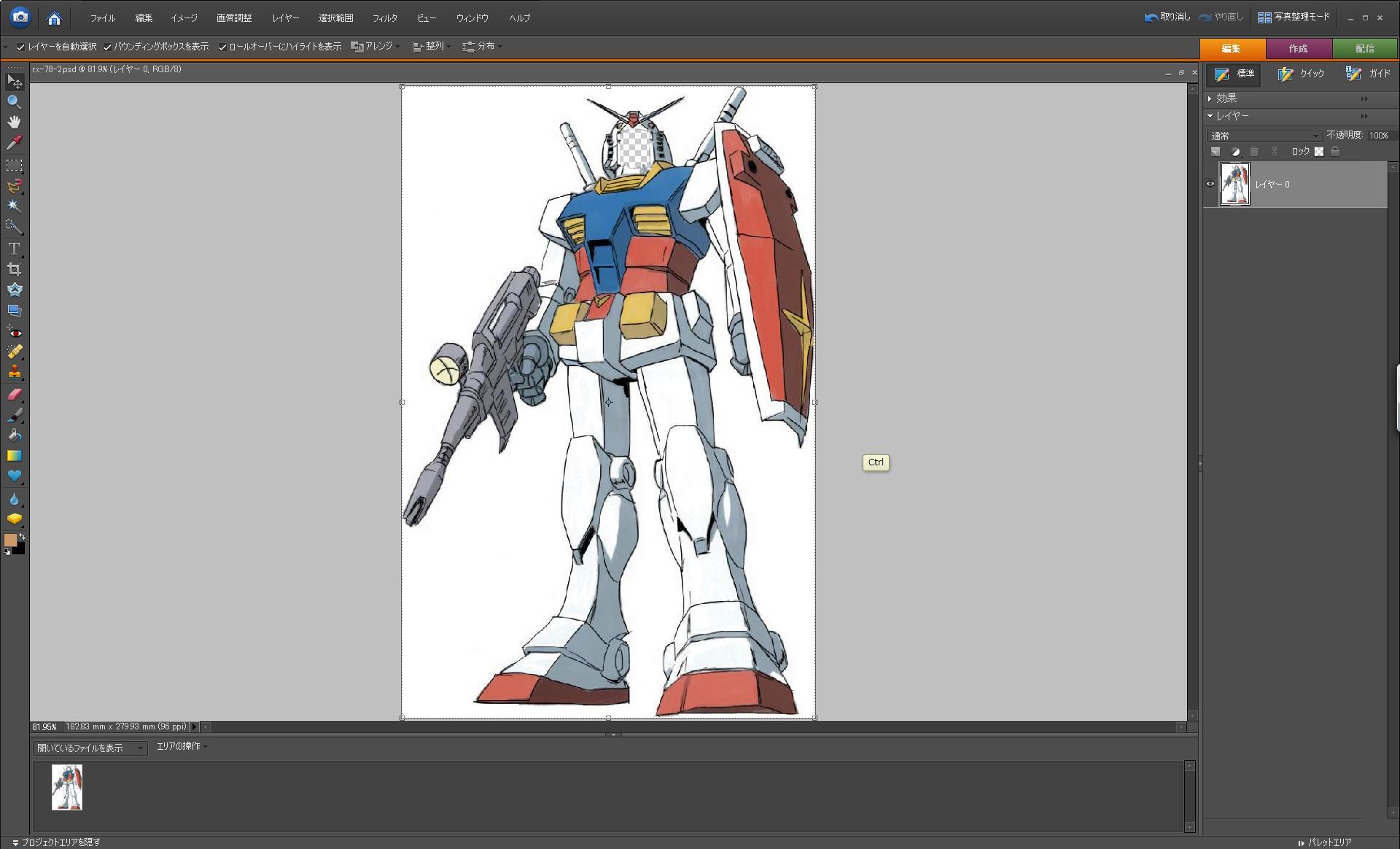Select the Straighten tool

pos(14,310)
